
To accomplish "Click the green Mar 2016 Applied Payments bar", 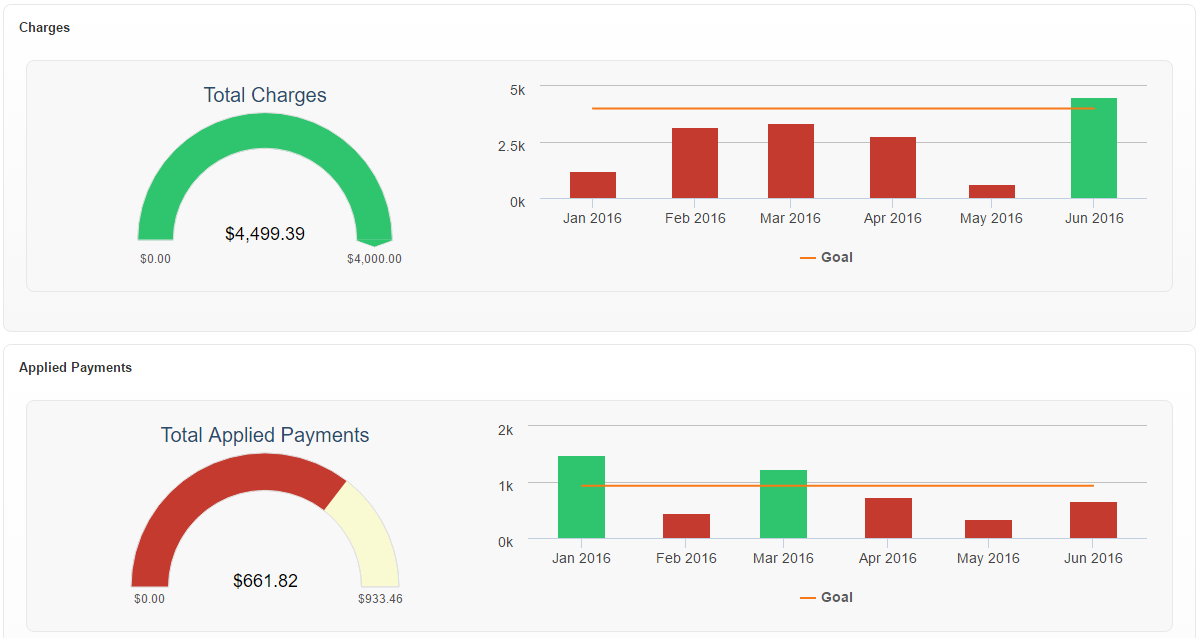I will coord(783,505).
